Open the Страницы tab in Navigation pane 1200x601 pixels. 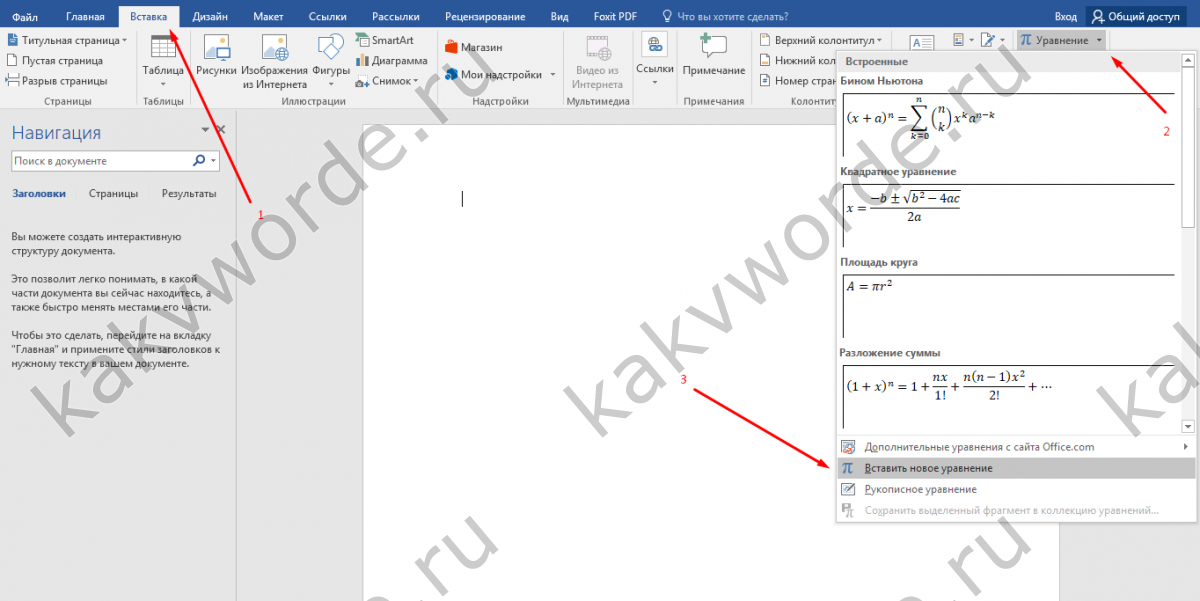[x=113, y=194]
